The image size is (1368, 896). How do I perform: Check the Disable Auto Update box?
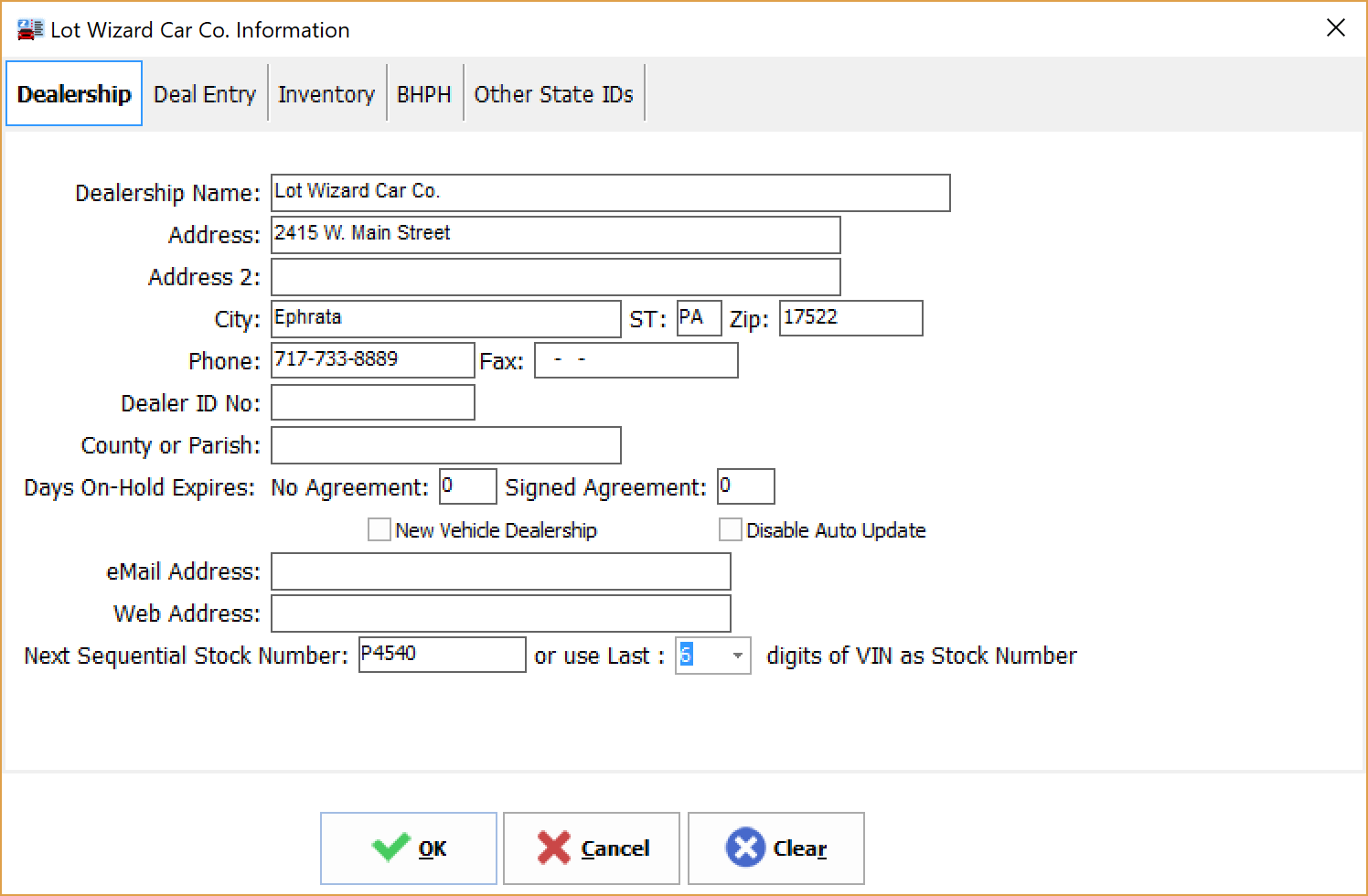click(730, 530)
